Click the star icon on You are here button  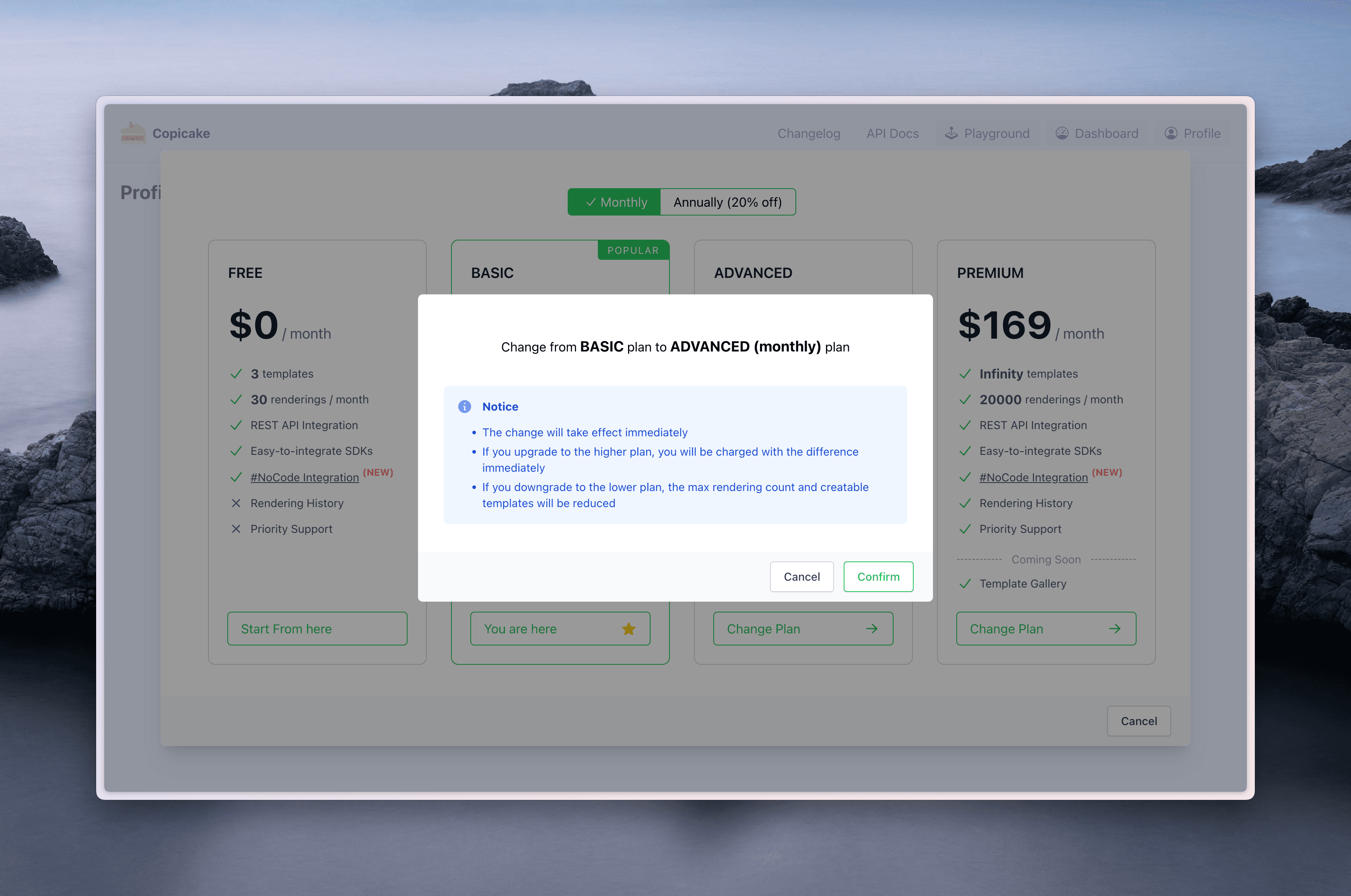pyautogui.click(x=629, y=629)
